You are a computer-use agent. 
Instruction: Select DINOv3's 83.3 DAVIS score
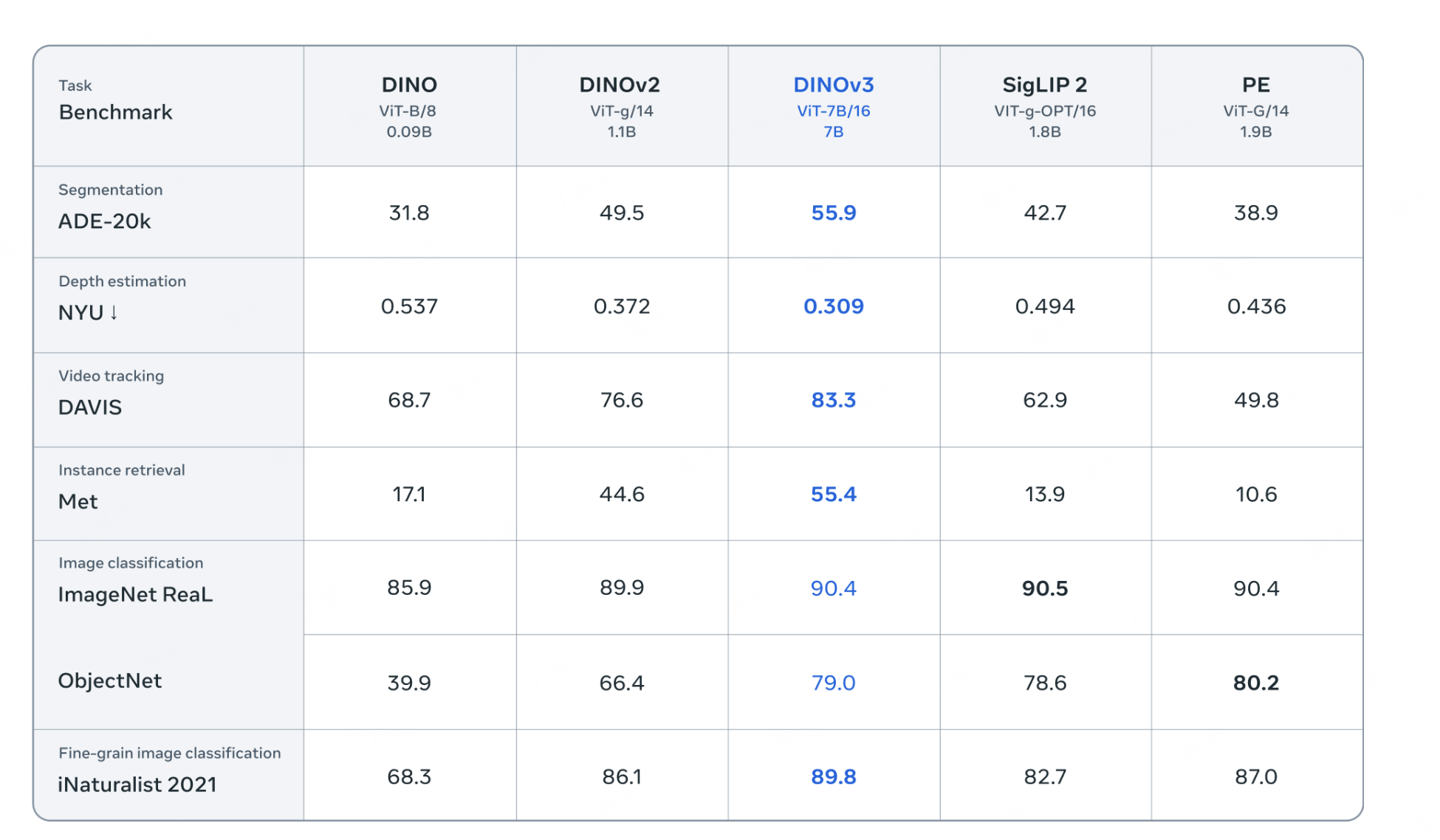tap(833, 400)
